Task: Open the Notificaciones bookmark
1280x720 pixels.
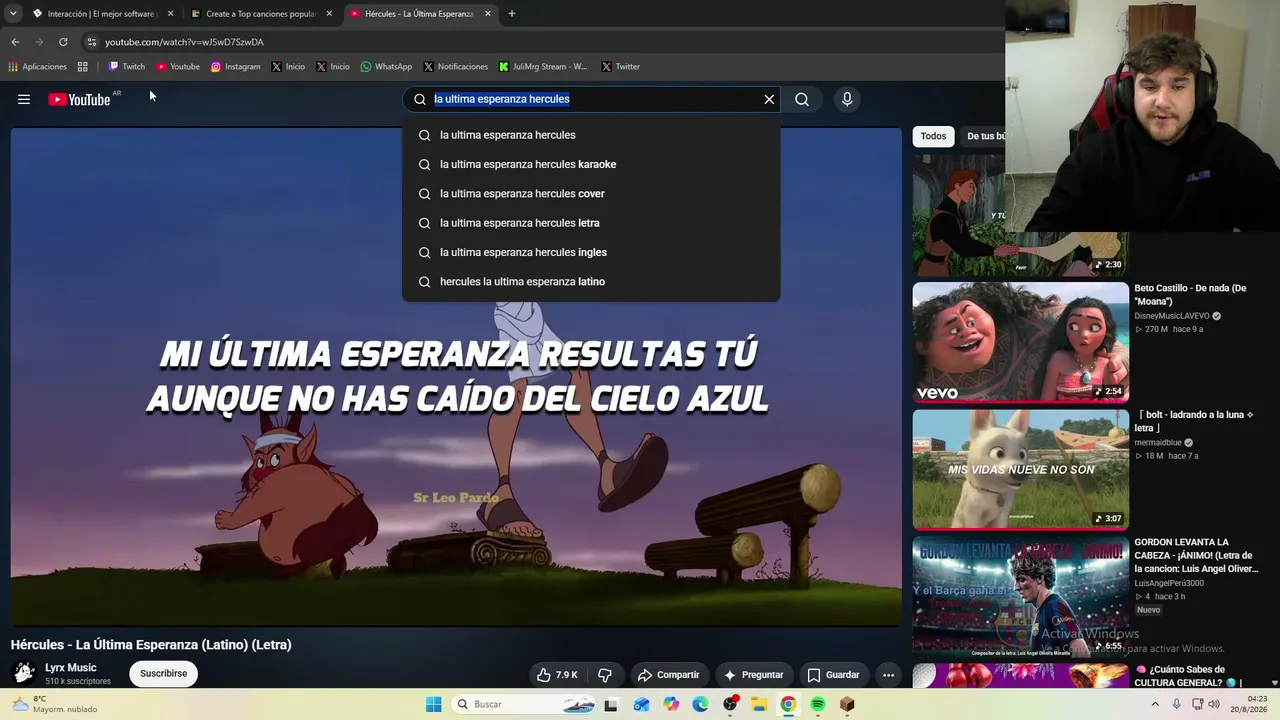Action: click(455, 67)
